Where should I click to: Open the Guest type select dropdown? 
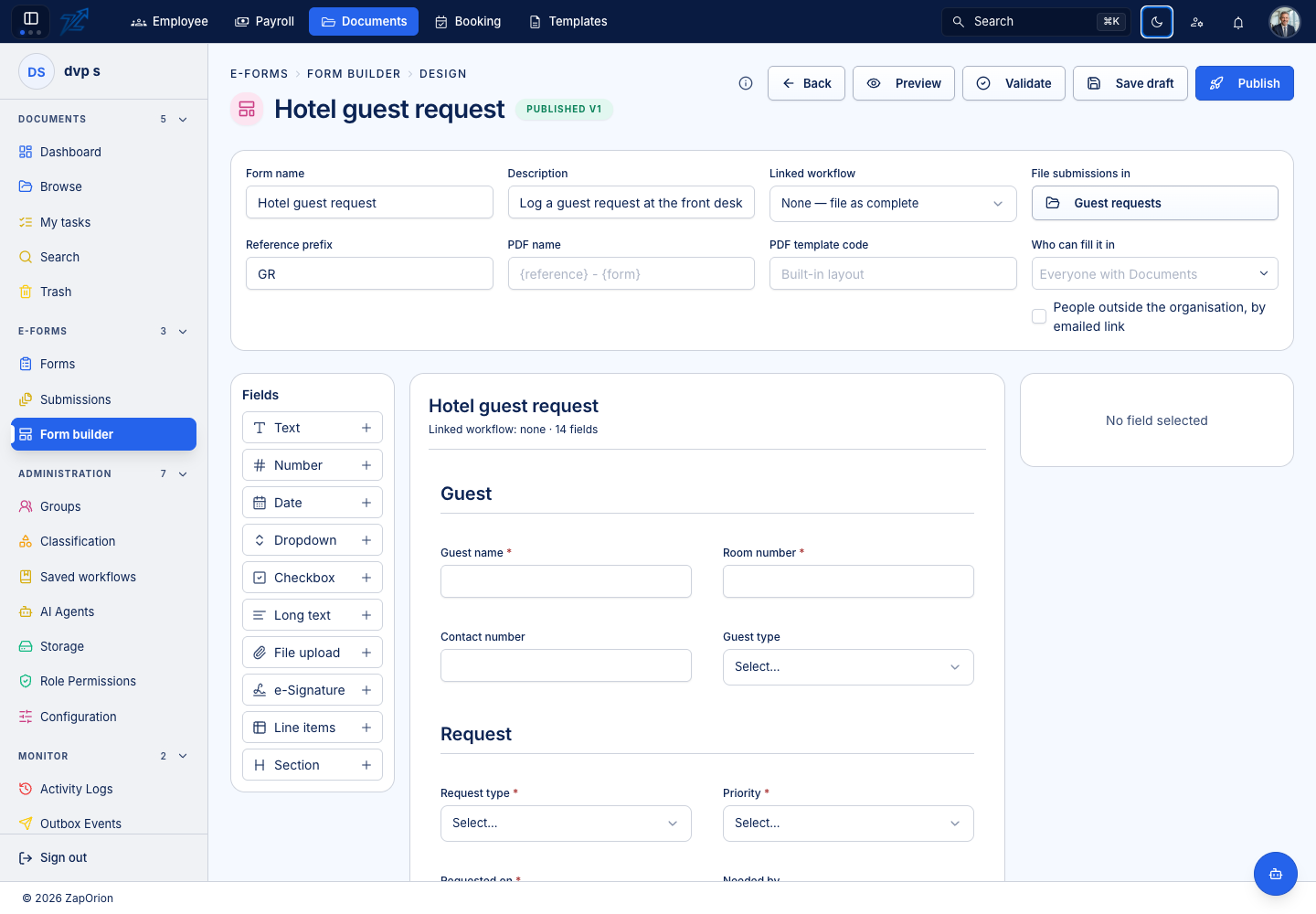848,667
